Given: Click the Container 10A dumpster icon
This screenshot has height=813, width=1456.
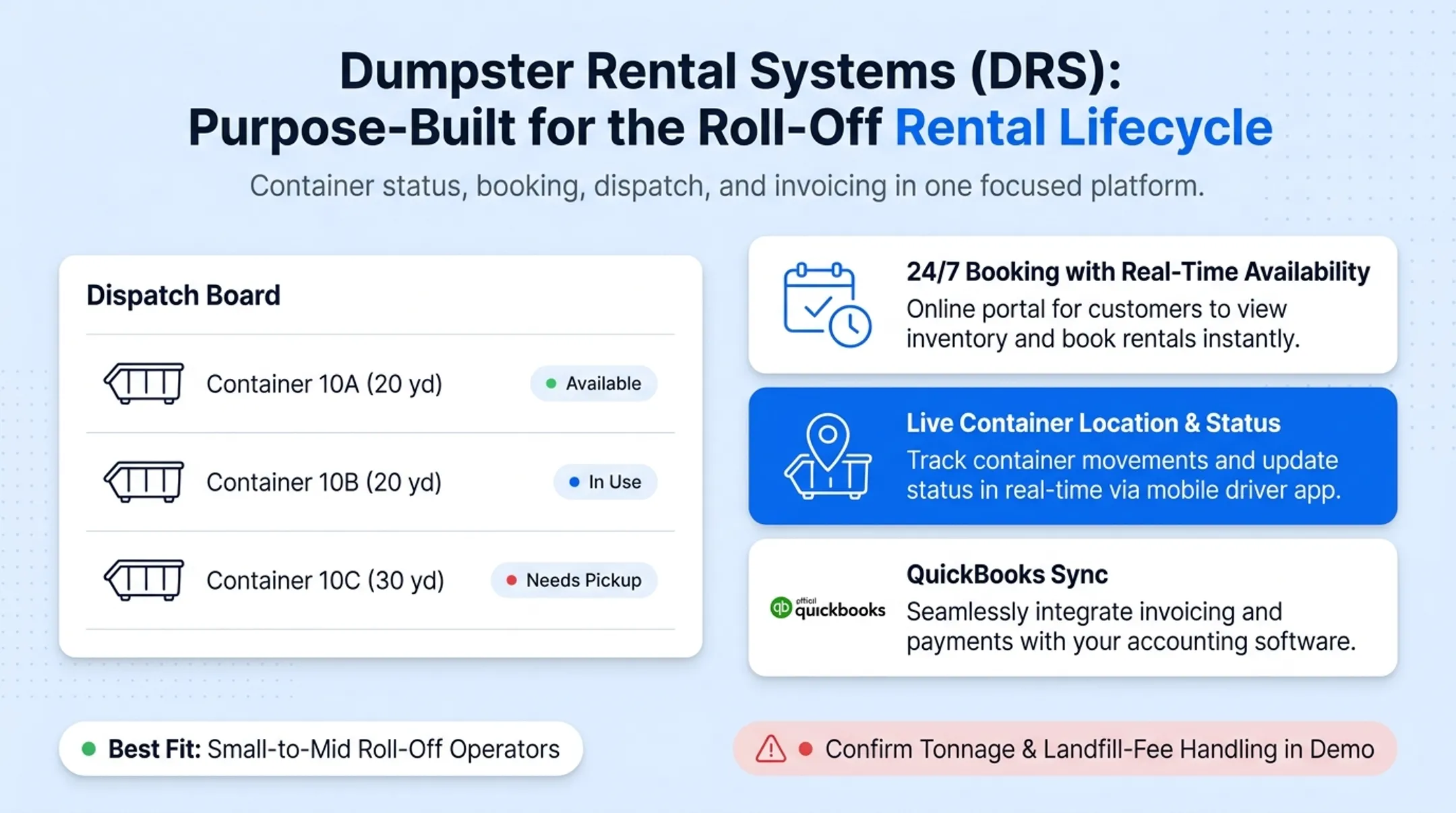Looking at the screenshot, I should [x=144, y=383].
